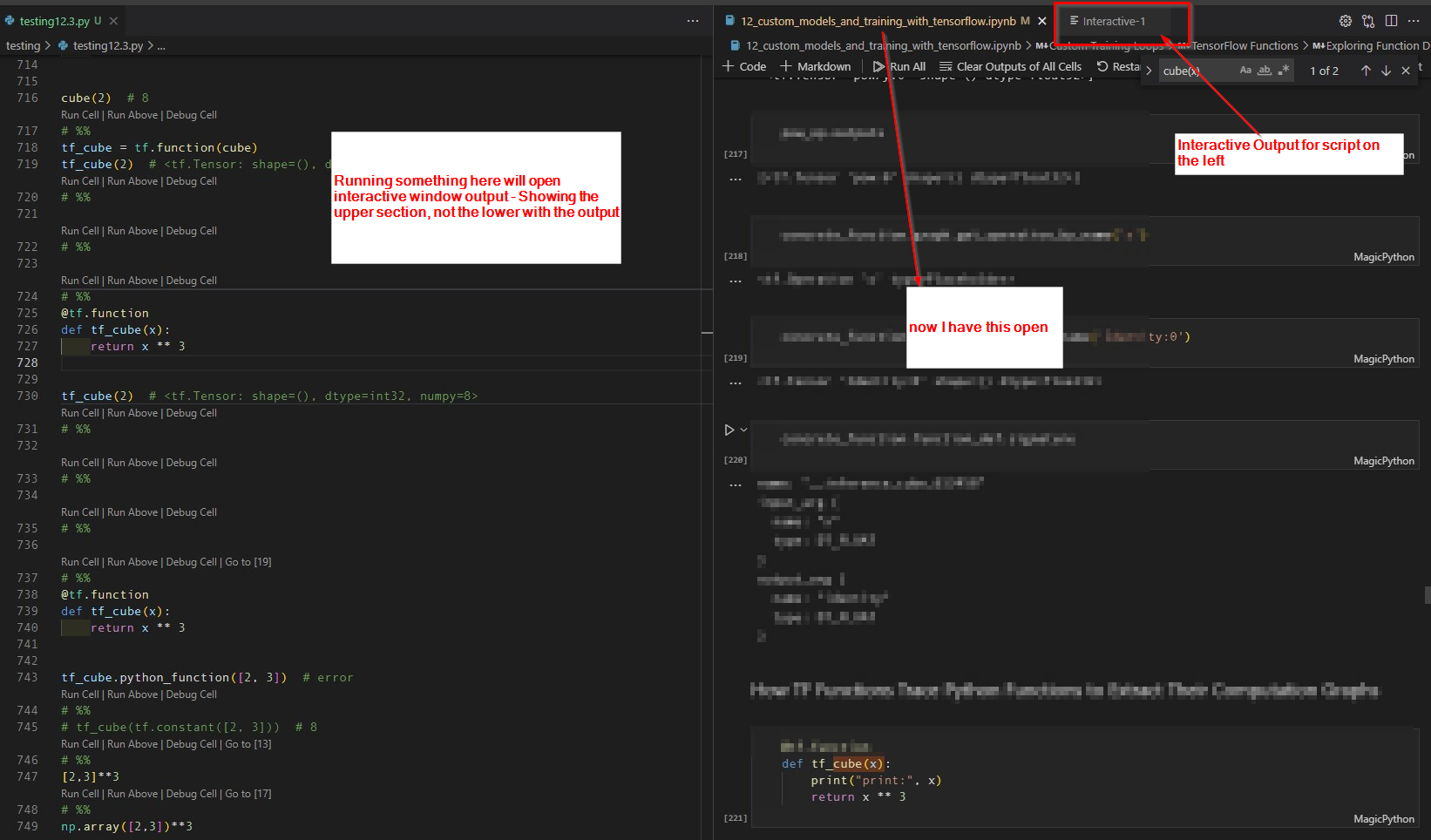Toggle Use Regular Expression in find widget
The width and height of the screenshot is (1431, 840).
coord(1283,70)
